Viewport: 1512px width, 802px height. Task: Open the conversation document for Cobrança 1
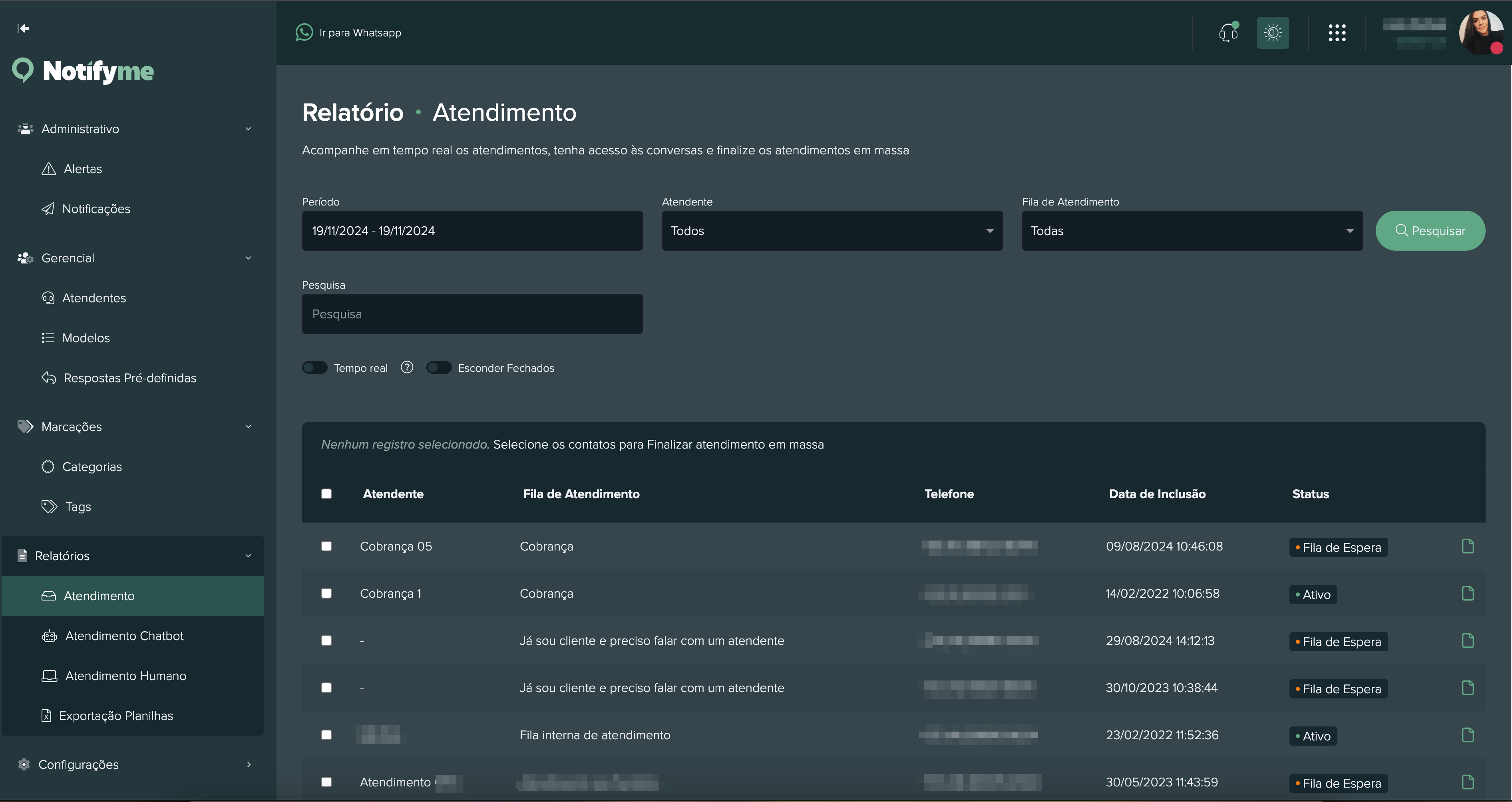tap(1467, 594)
